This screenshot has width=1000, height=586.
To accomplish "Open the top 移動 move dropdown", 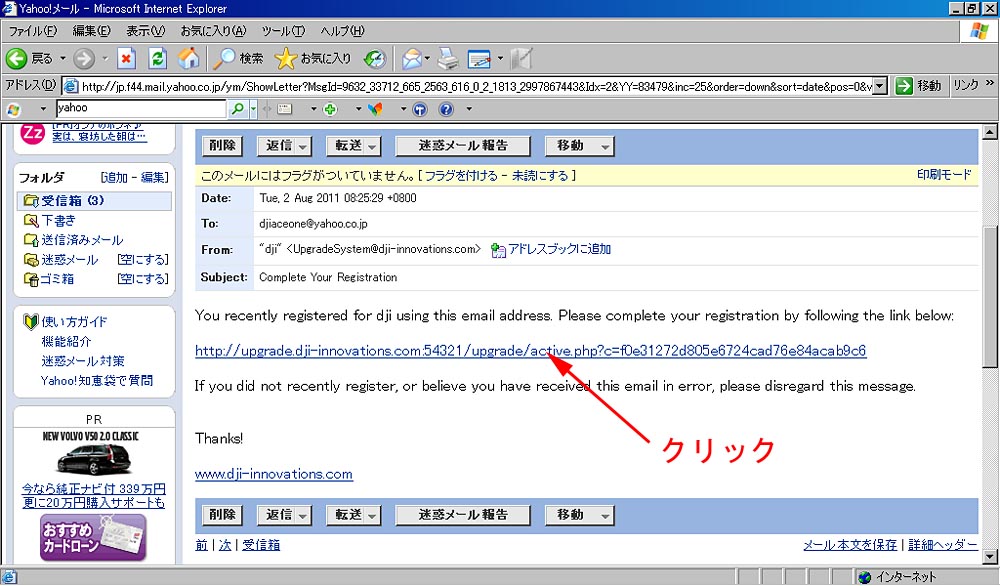I will click(578, 146).
